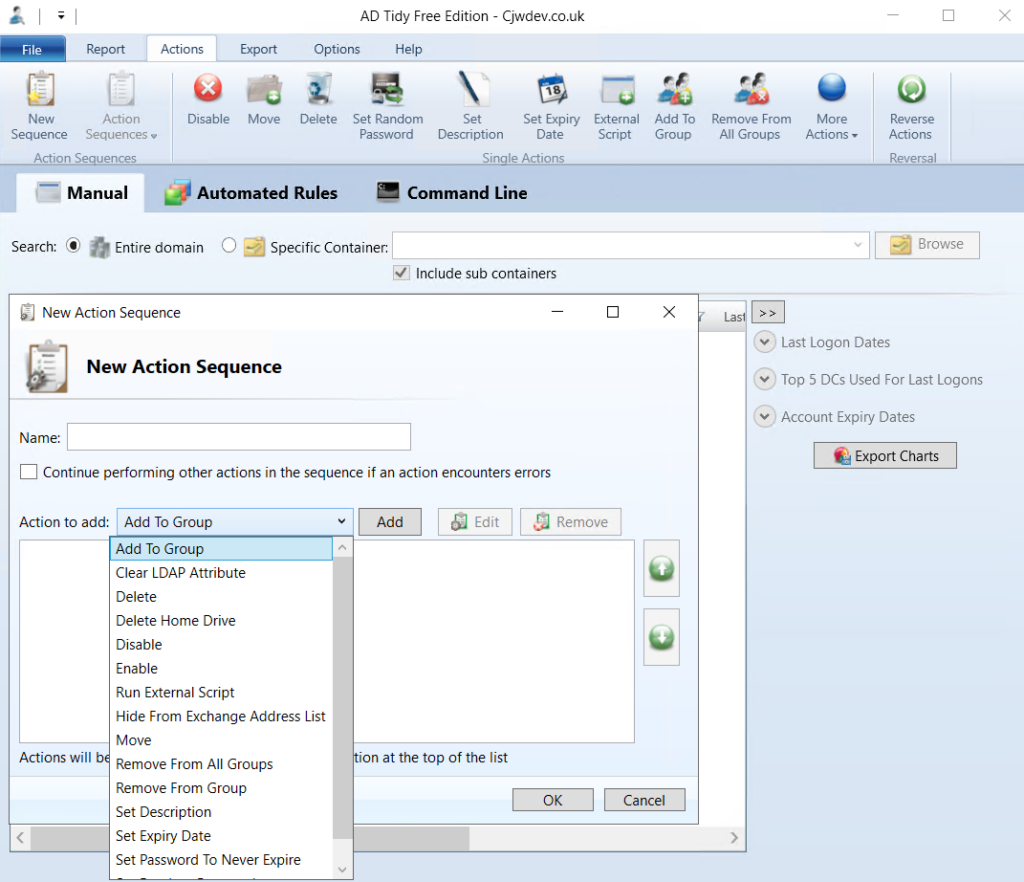The width and height of the screenshot is (1024, 882).
Task: Click the green move down arrow
Action: pyautogui.click(x=661, y=637)
